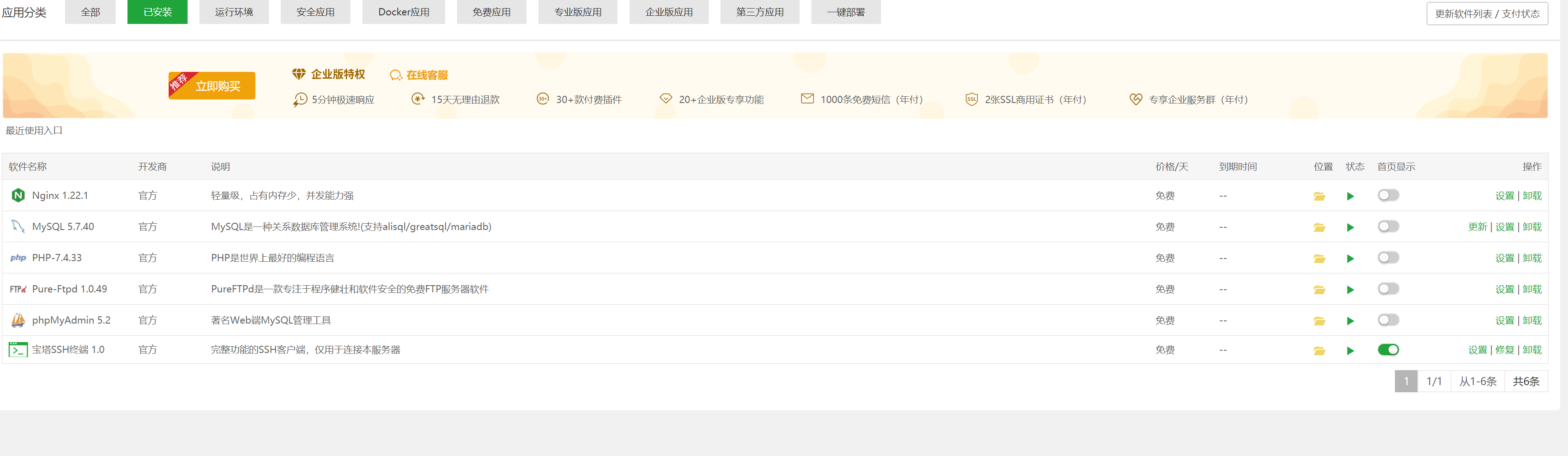The image size is (1568, 456).
Task: Open the 宝塔SSH终端 folder location icon
Action: tap(1319, 351)
